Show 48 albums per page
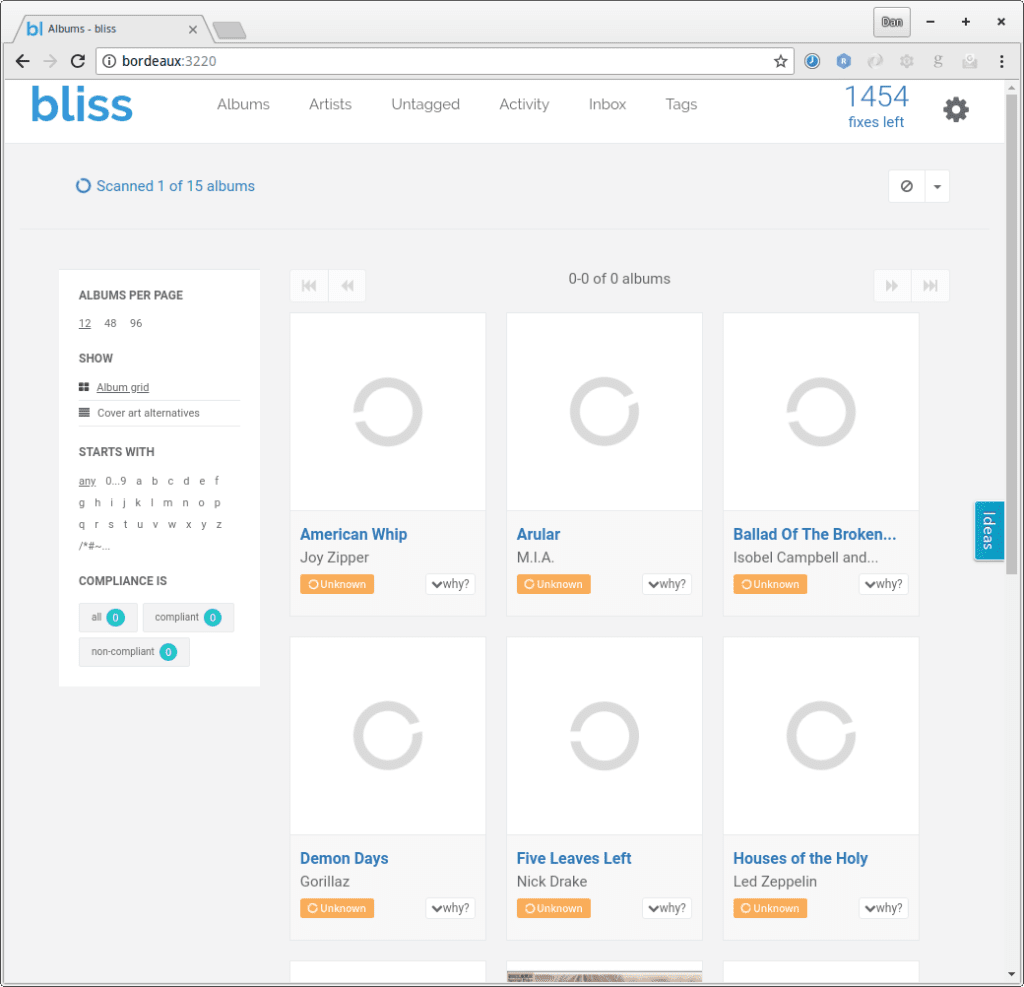The image size is (1024, 987). [110, 323]
